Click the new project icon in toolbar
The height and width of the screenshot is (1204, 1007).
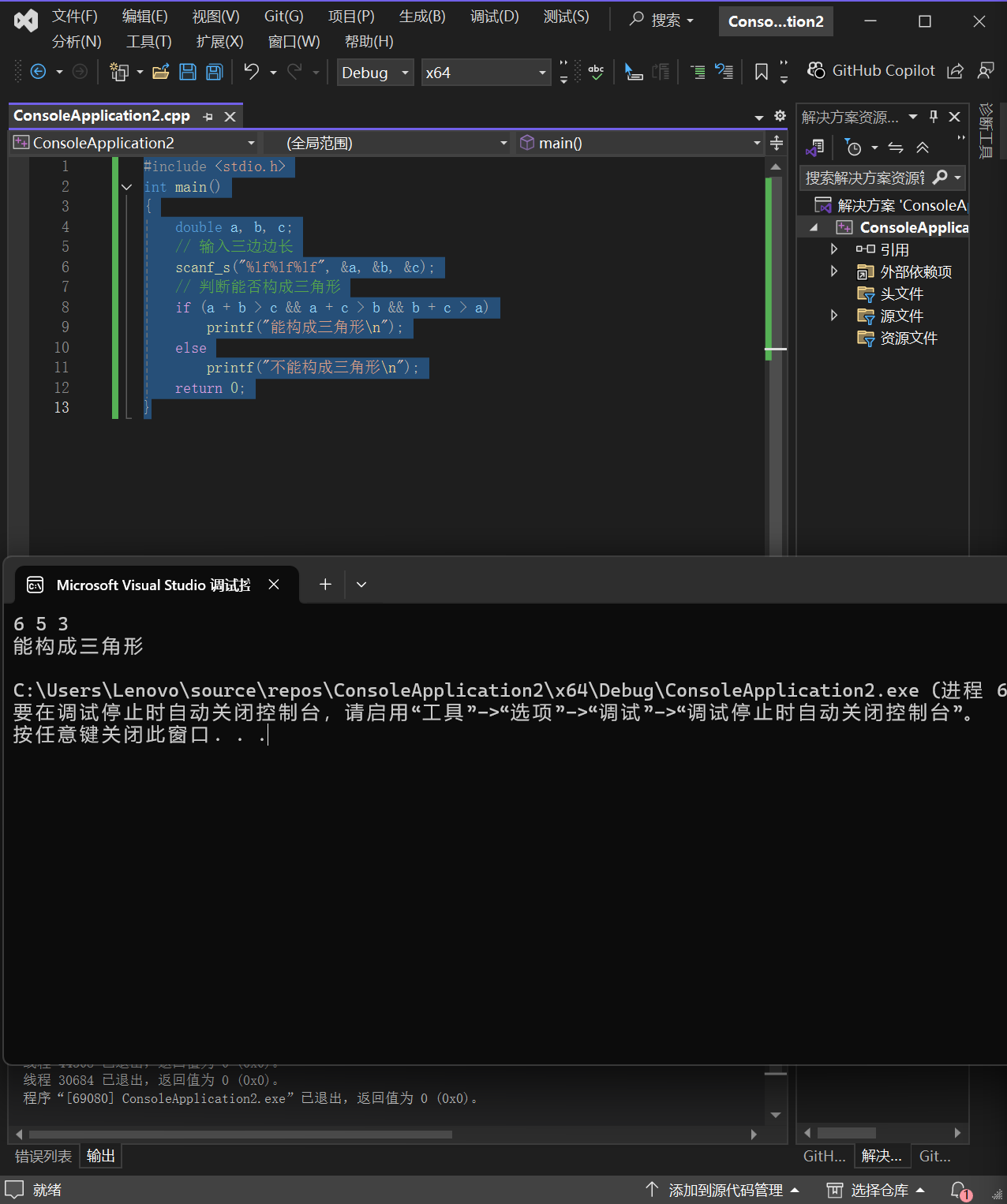[119, 72]
